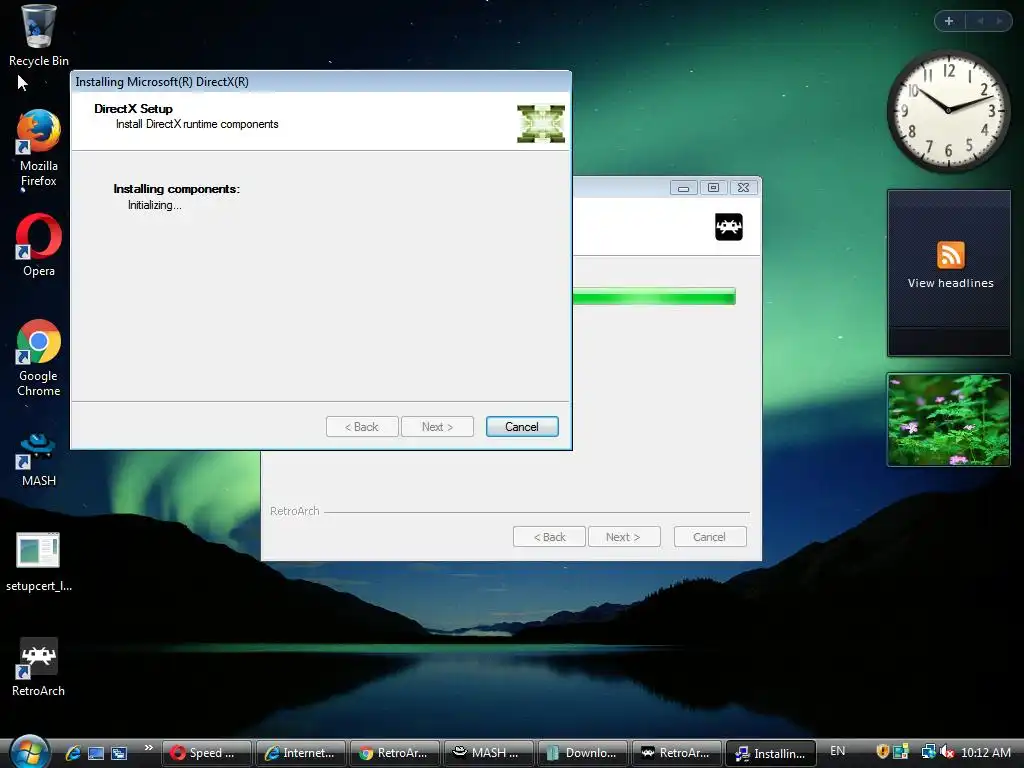Open the Windows Start orb
Image resolution: width=1024 pixels, height=768 pixels.
(28, 752)
